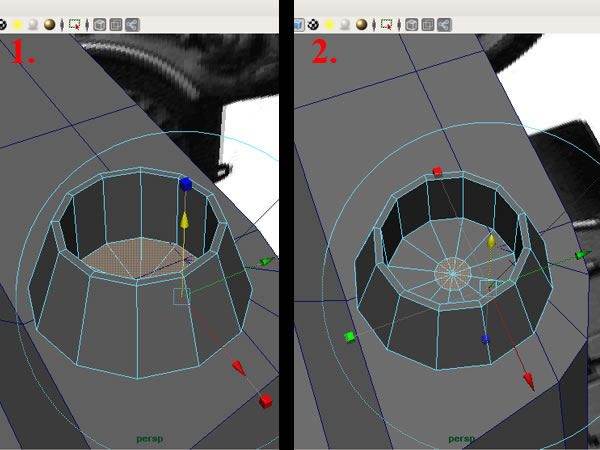Toggle X-Ray joints icon in panel 2
This screenshot has height=450, width=600.
tap(444, 25)
